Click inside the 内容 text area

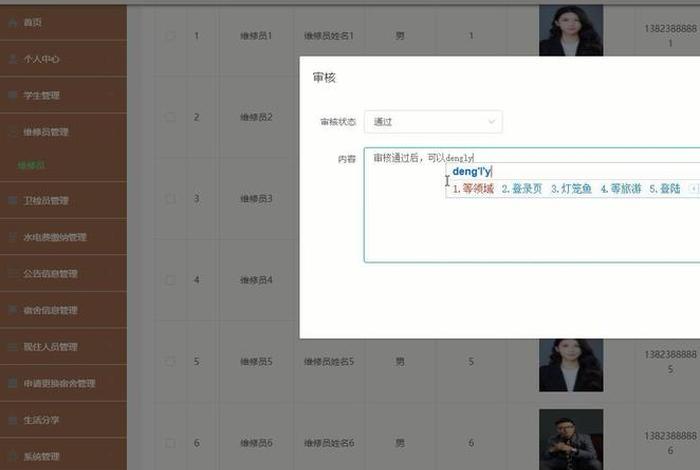point(532,205)
